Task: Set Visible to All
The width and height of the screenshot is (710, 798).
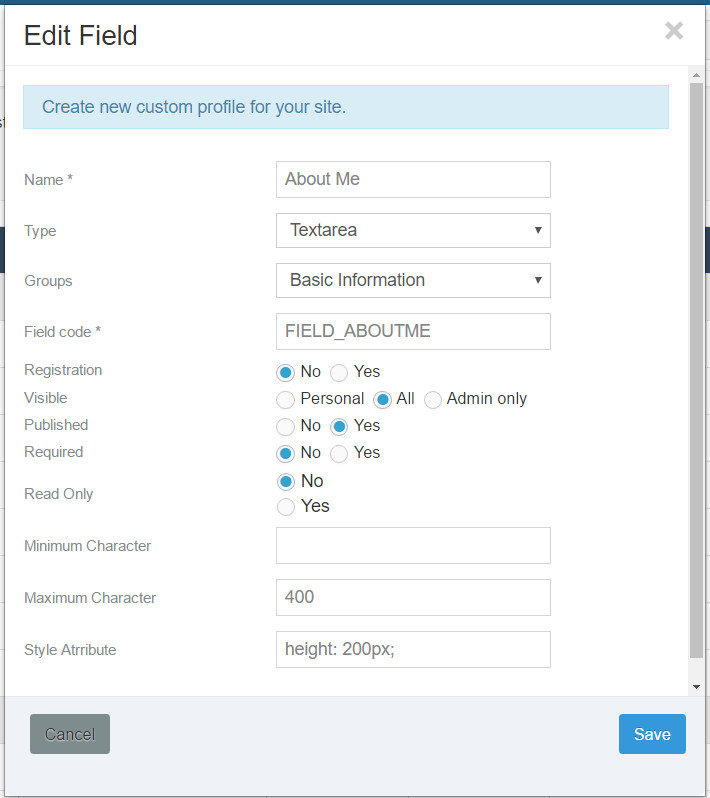Action: (382, 400)
